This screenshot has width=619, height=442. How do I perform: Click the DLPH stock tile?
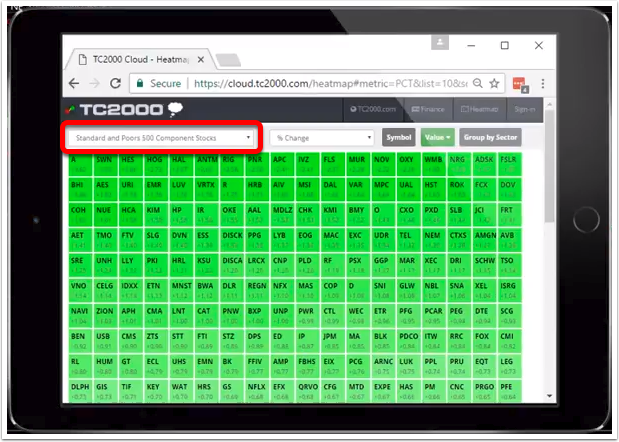pos(79,391)
